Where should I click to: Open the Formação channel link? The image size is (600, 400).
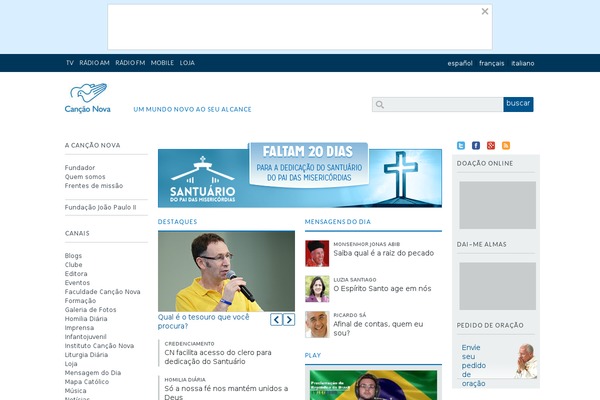click(x=80, y=300)
